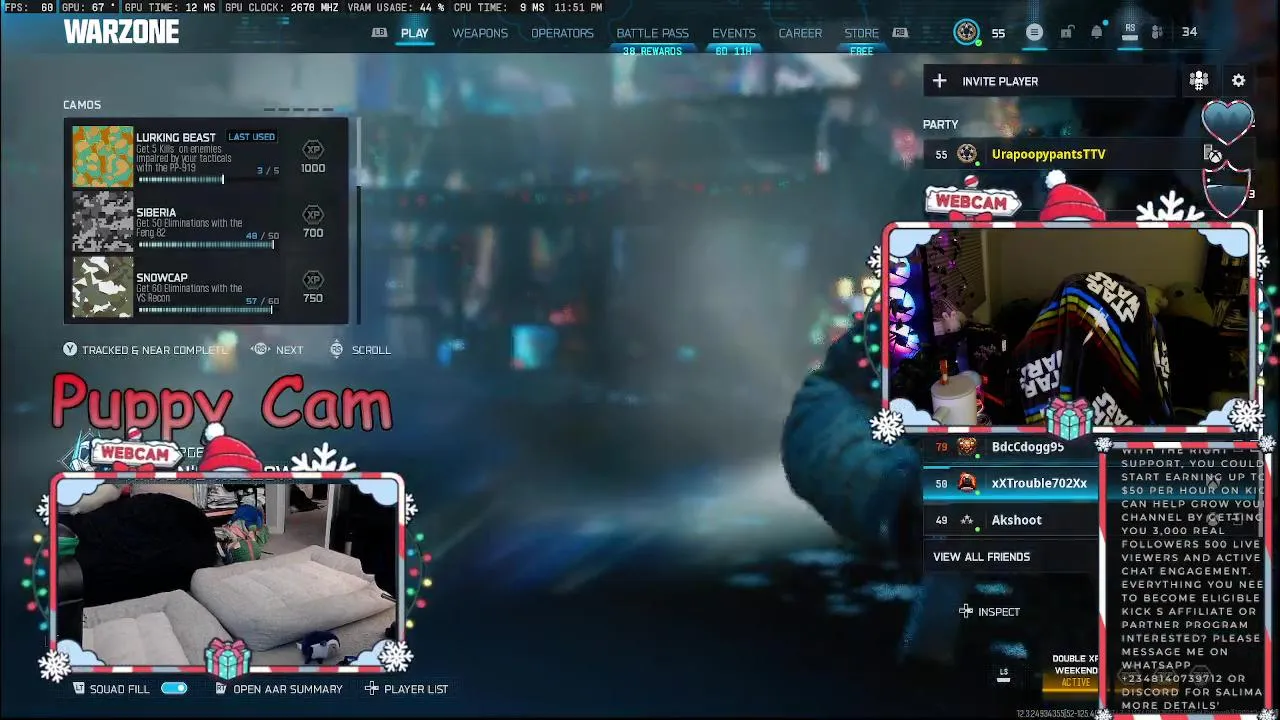Click the RS icon beside SCROLL
Screen dimensions: 1280x720
(x=336, y=349)
